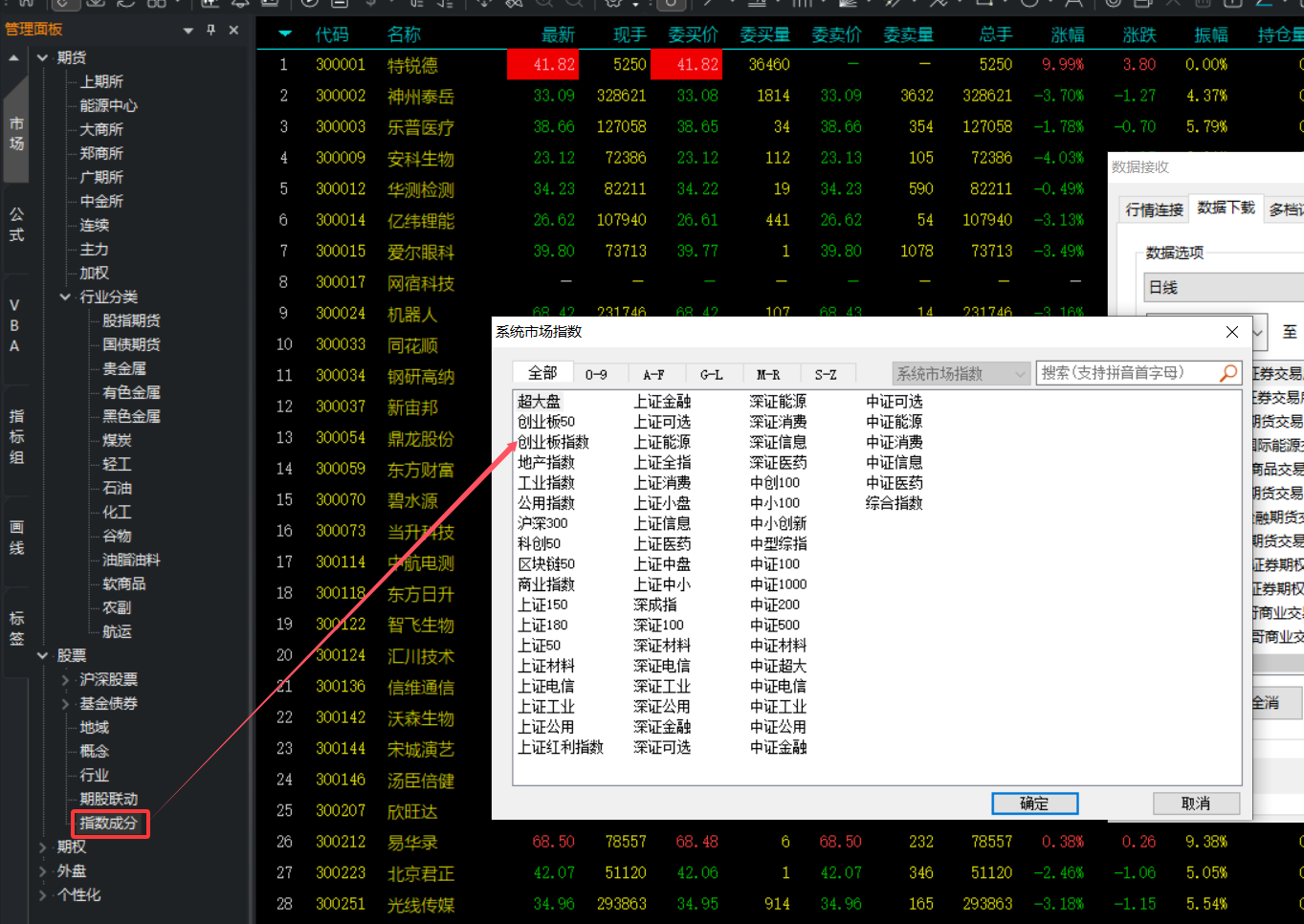Switch to the A-F filter tab

(653, 375)
